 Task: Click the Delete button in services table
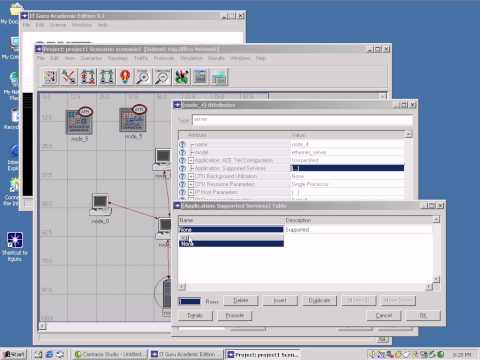click(241, 301)
